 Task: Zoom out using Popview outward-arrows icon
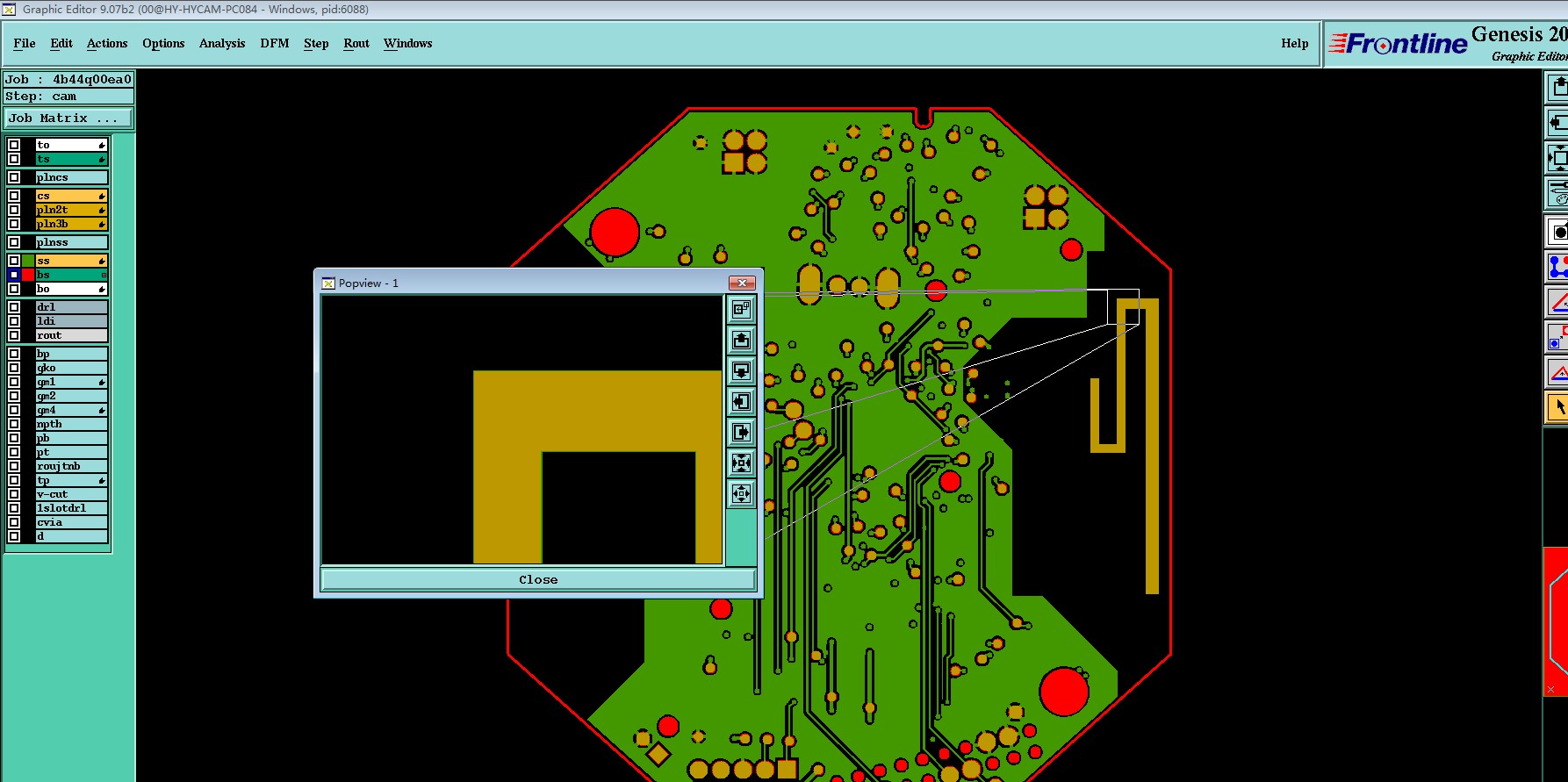tap(742, 493)
